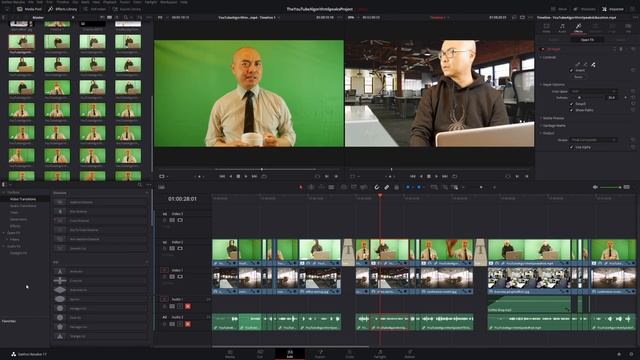The height and width of the screenshot is (360, 640).
Task: Adjust the Softness slider in Keyer Options
Action: (588, 98)
